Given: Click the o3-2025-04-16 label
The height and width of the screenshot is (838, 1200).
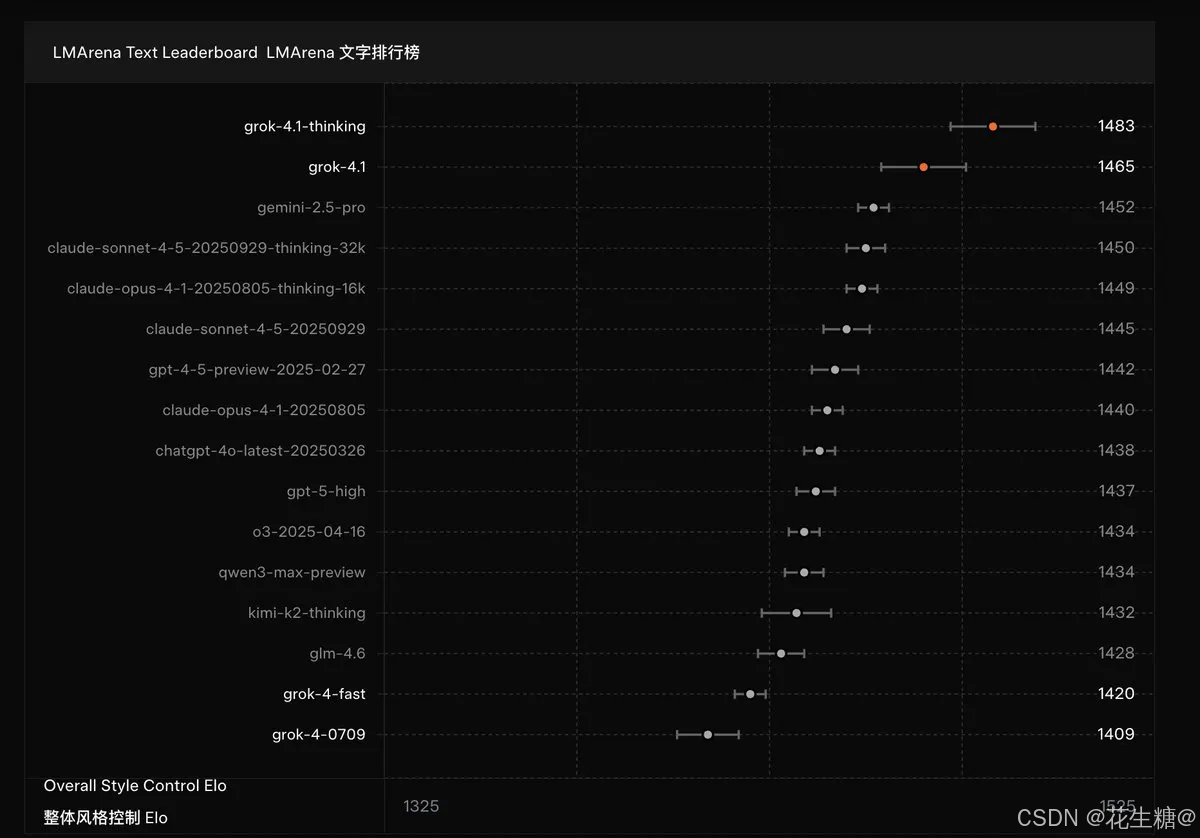Looking at the screenshot, I should (x=309, y=532).
